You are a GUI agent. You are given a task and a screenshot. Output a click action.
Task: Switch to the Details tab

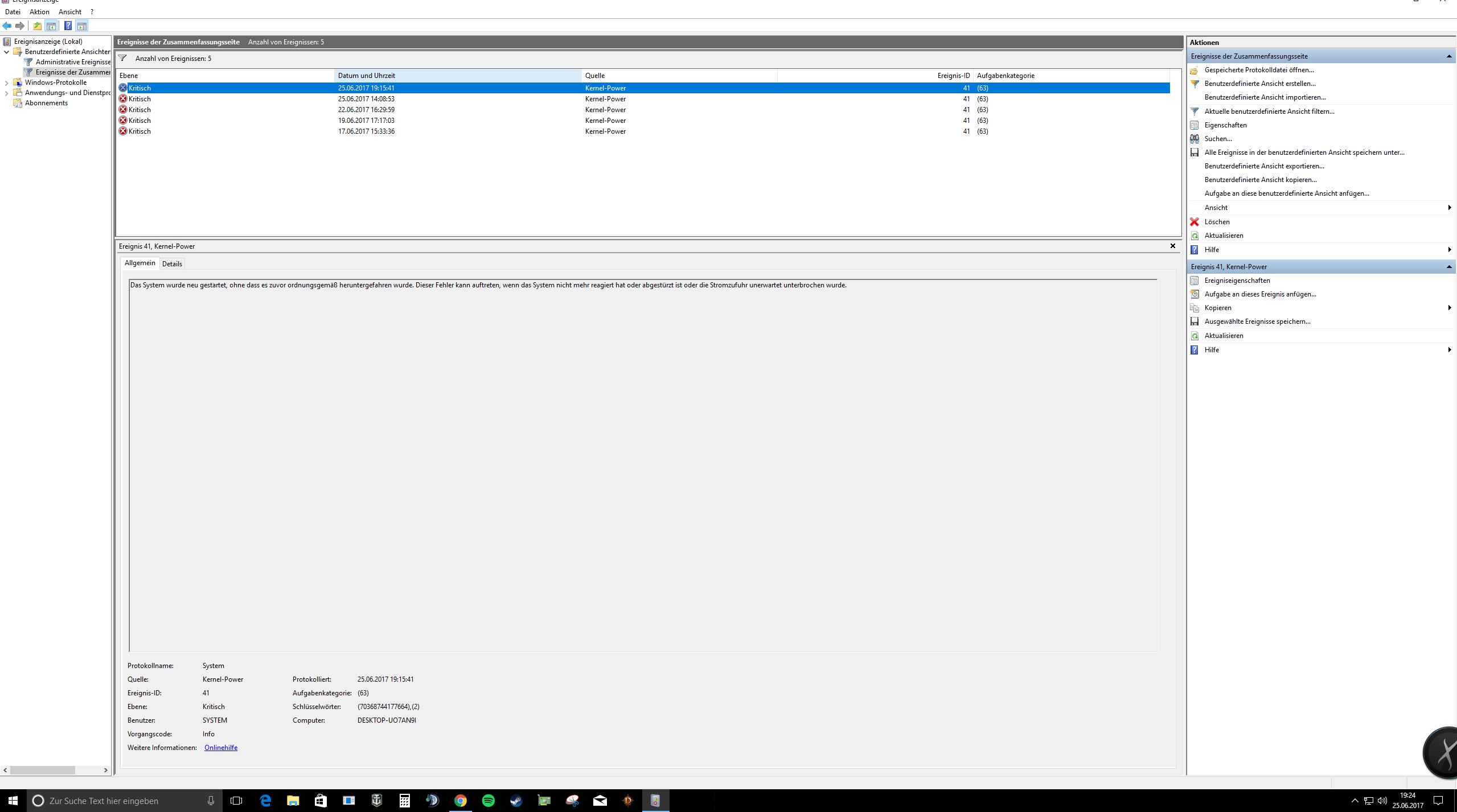point(172,263)
